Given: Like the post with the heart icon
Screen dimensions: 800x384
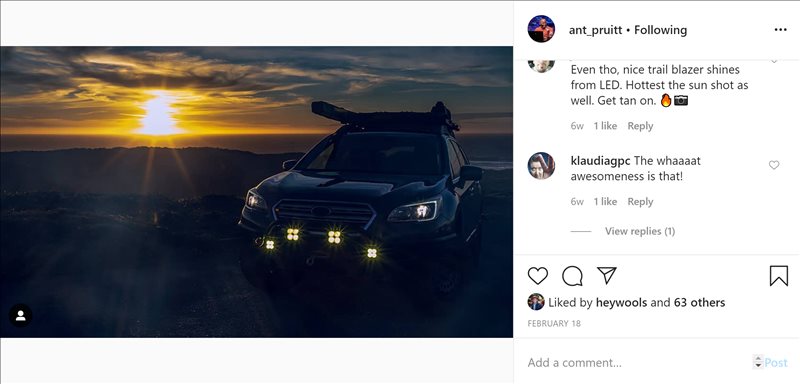Looking at the screenshot, I should tap(537, 276).
